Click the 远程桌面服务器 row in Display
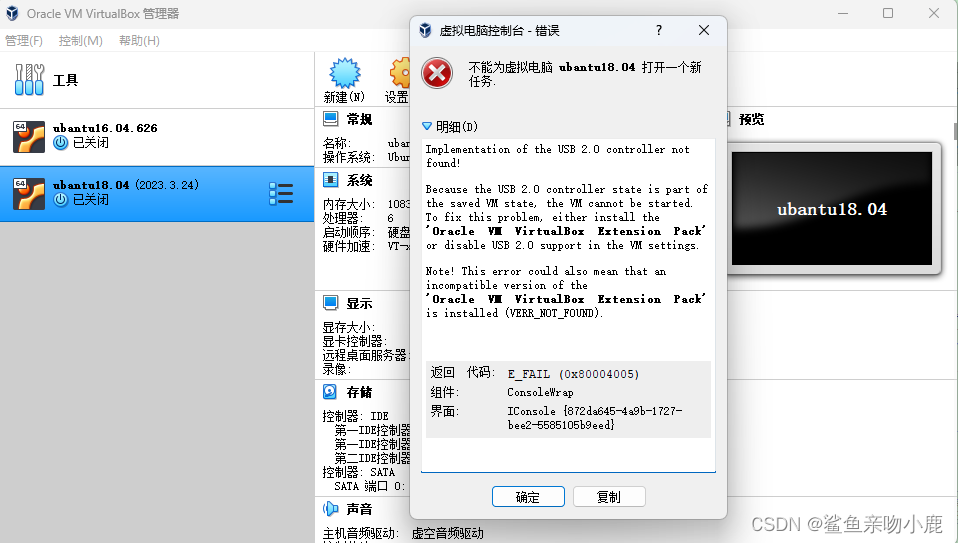 [x=365, y=355]
